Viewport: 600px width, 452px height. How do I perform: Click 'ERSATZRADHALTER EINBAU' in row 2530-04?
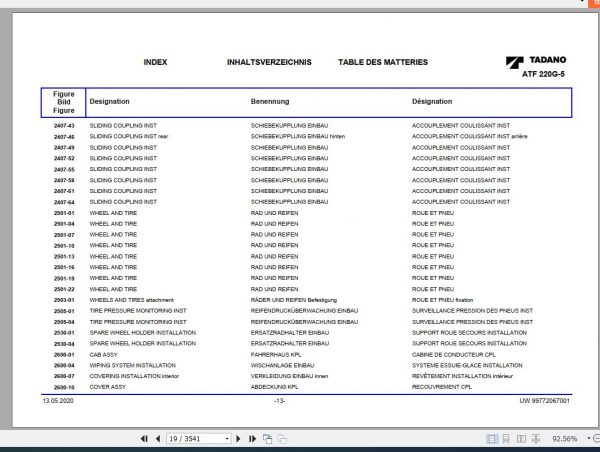pos(290,343)
